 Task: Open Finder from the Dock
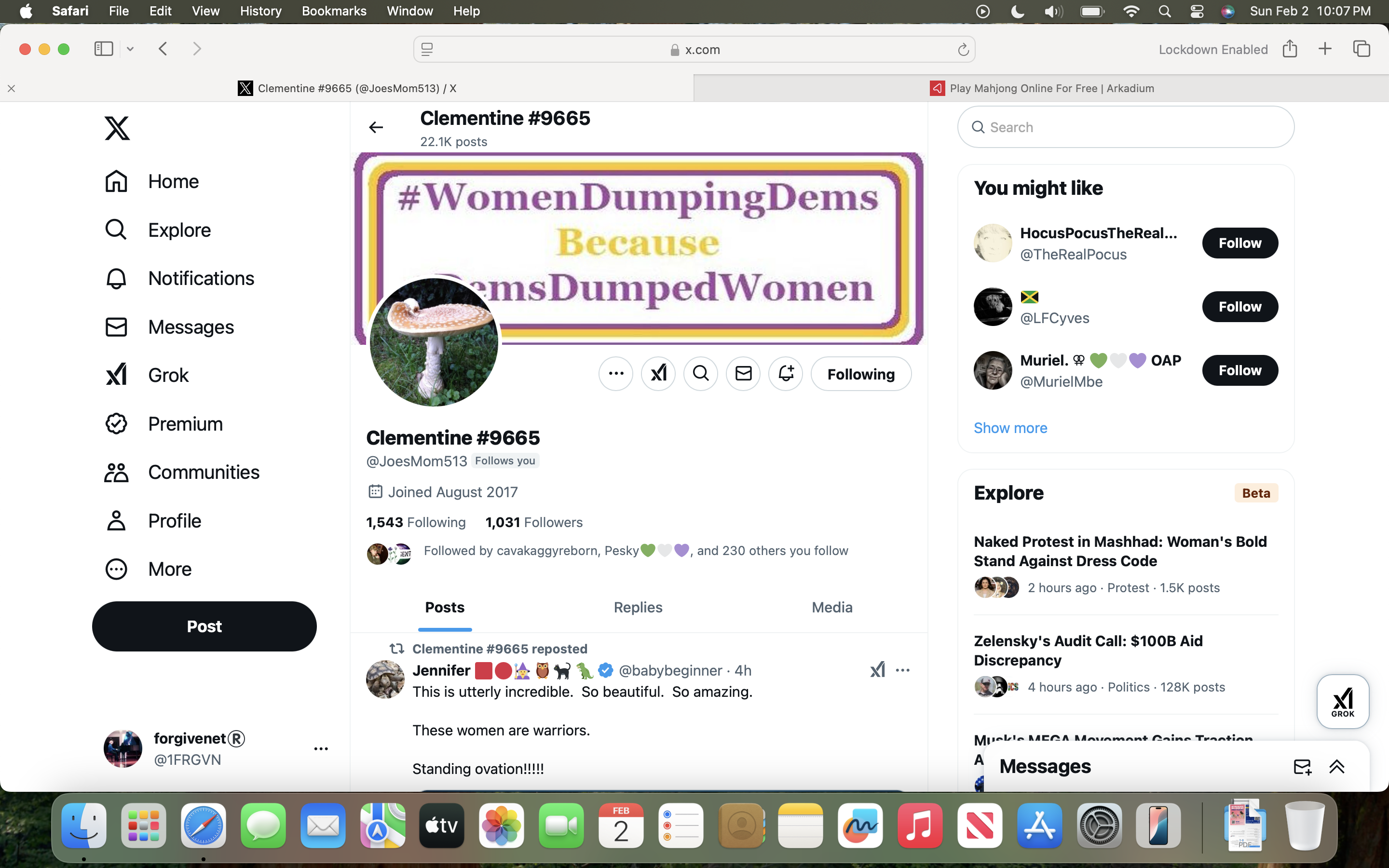[x=84, y=826]
